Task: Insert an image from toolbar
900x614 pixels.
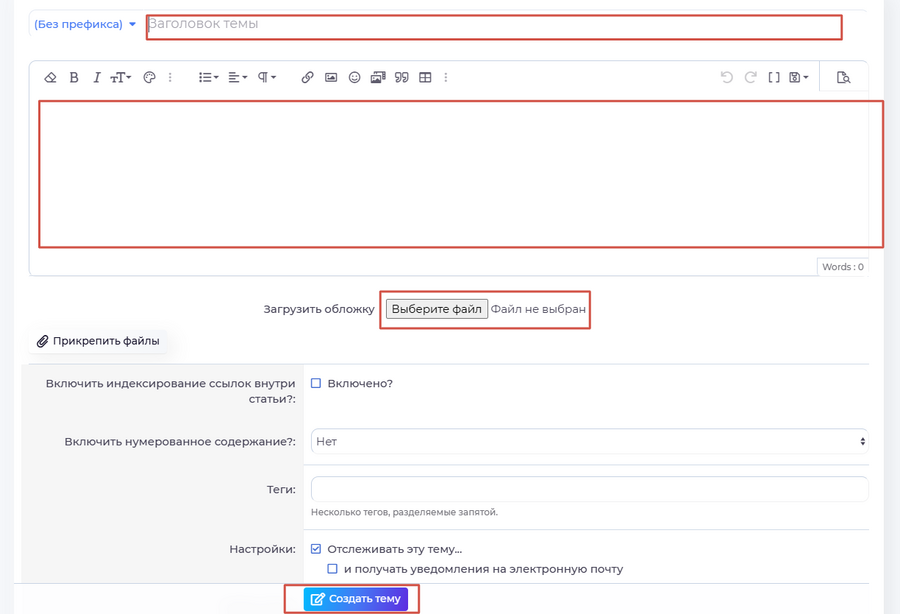Action: (331, 77)
